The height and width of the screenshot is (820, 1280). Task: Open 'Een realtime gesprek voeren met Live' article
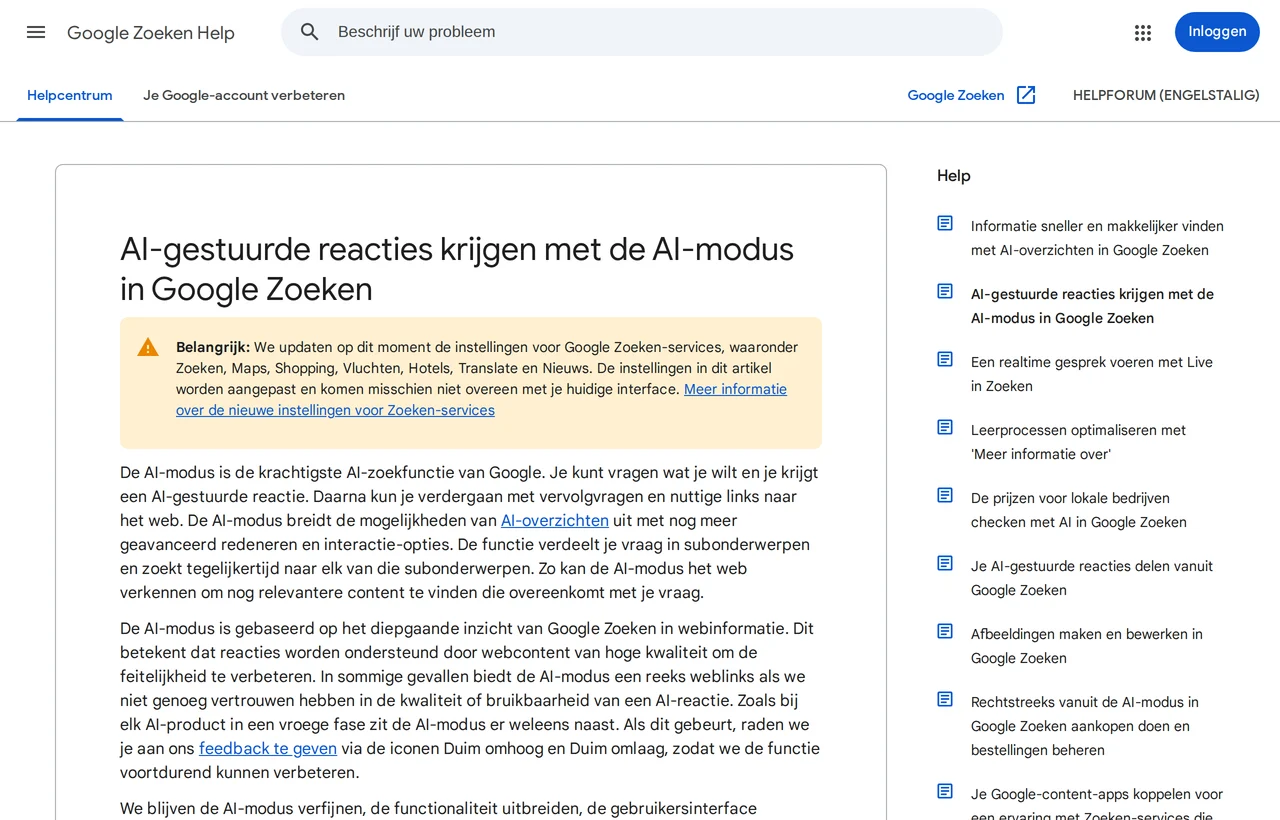1092,374
